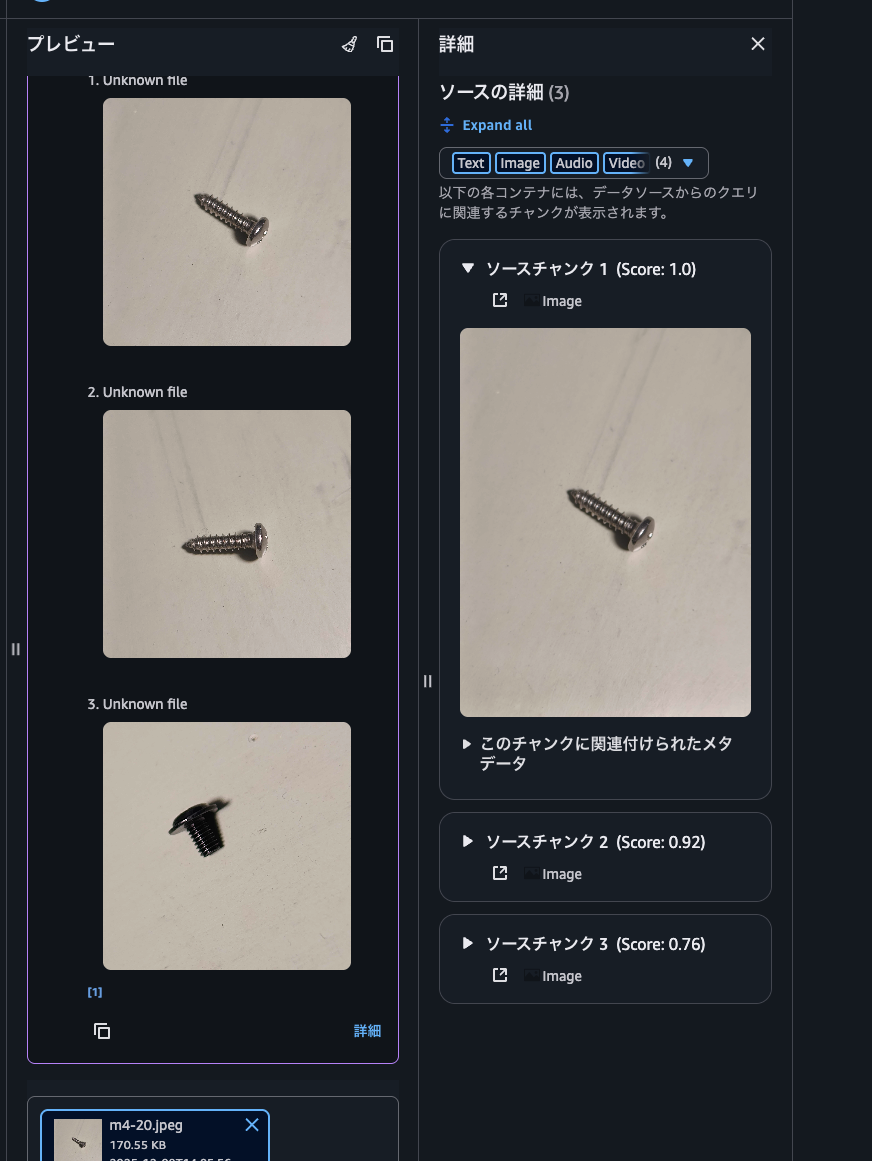Copy the preview content using the copy icon

385,44
